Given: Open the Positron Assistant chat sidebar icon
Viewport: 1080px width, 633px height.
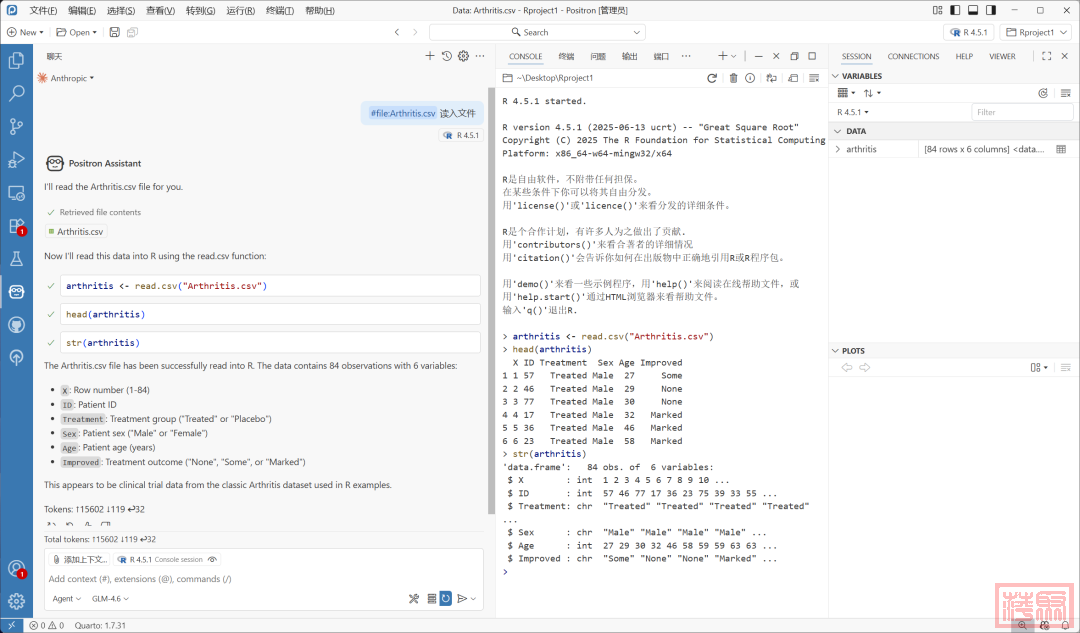Looking at the screenshot, I should click(x=16, y=292).
